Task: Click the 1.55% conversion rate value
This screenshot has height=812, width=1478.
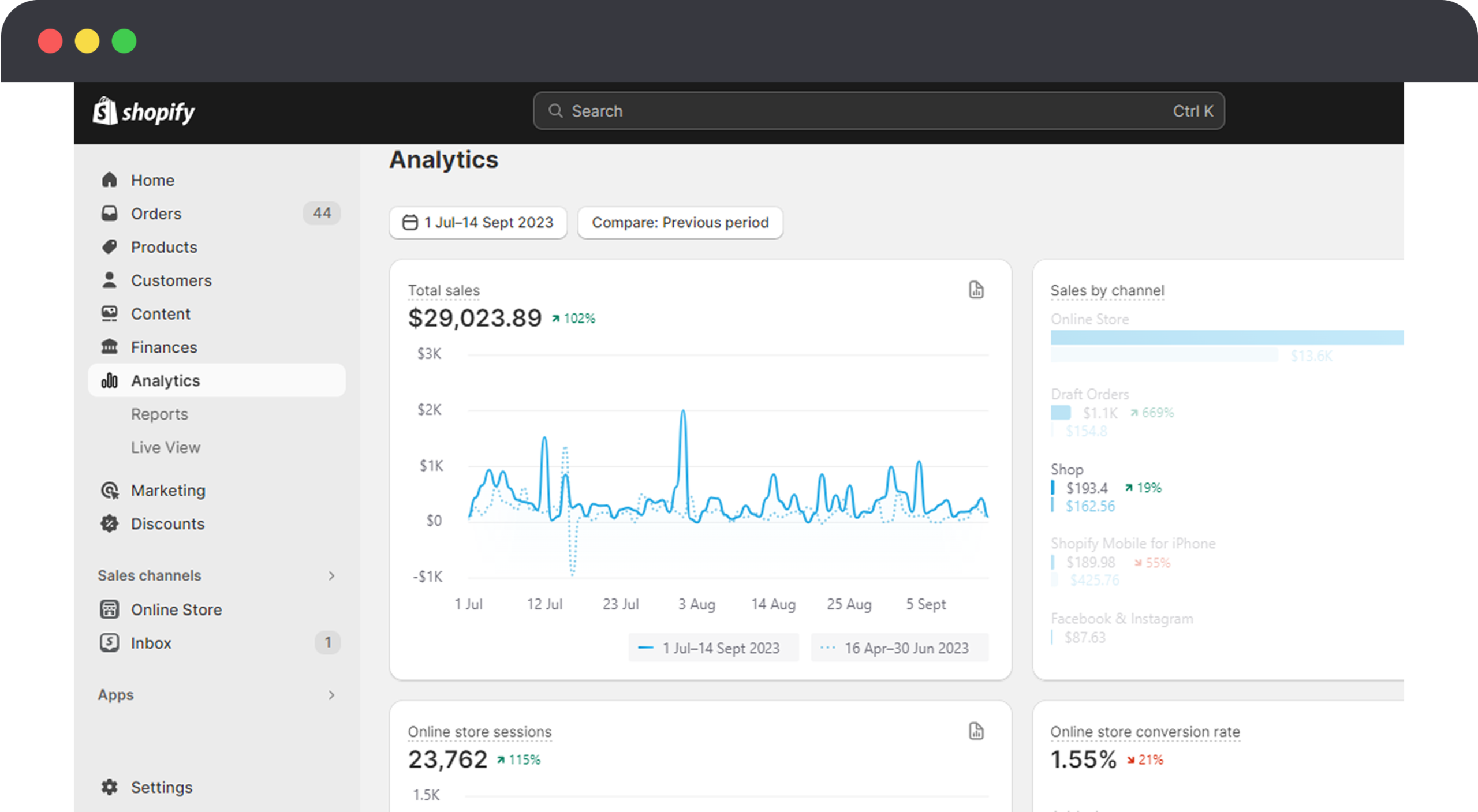Action: point(1084,759)
